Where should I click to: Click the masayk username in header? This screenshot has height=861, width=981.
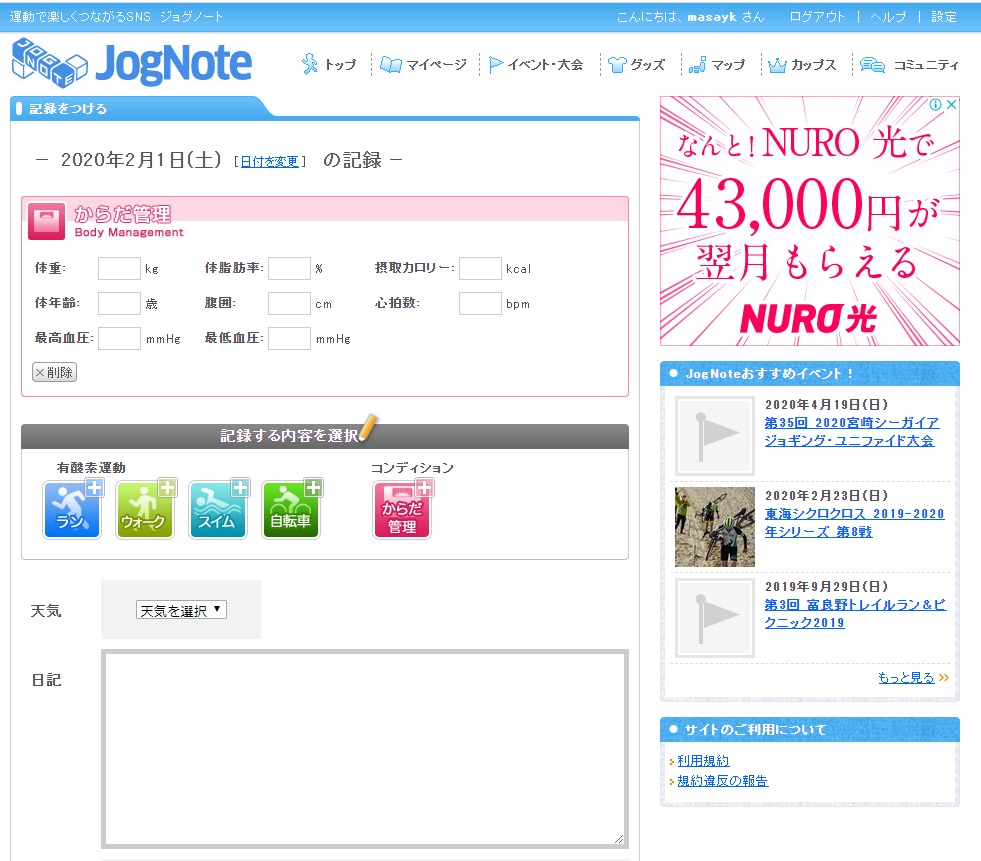click(712, 17)
